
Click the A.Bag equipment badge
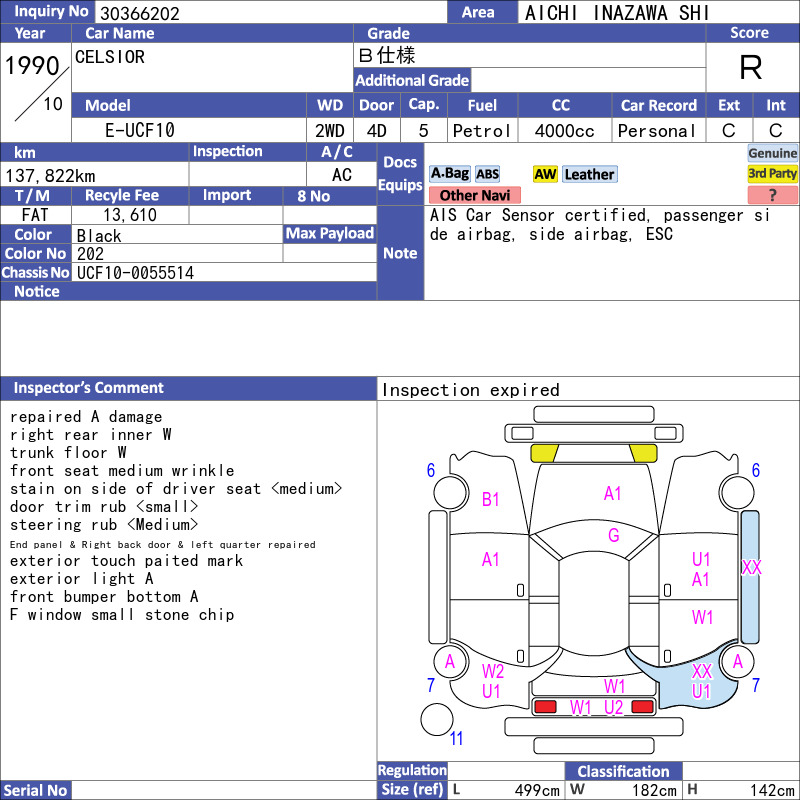tap(449, 174)
